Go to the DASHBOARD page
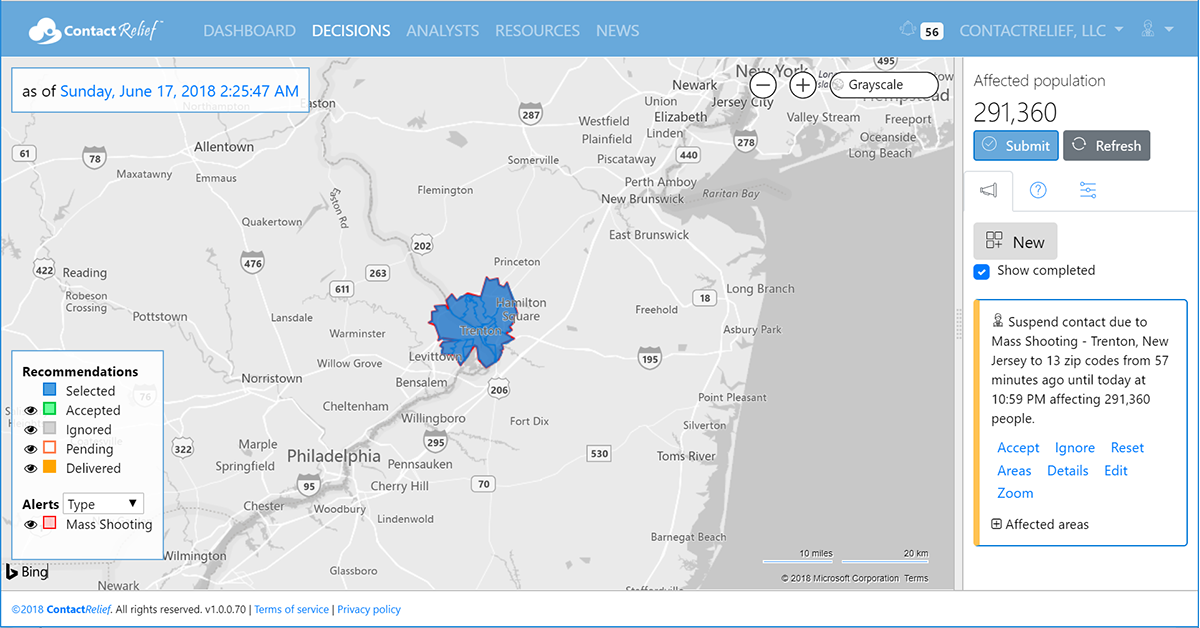Screen dimensions: 1200x628 [x=249, y=30]
